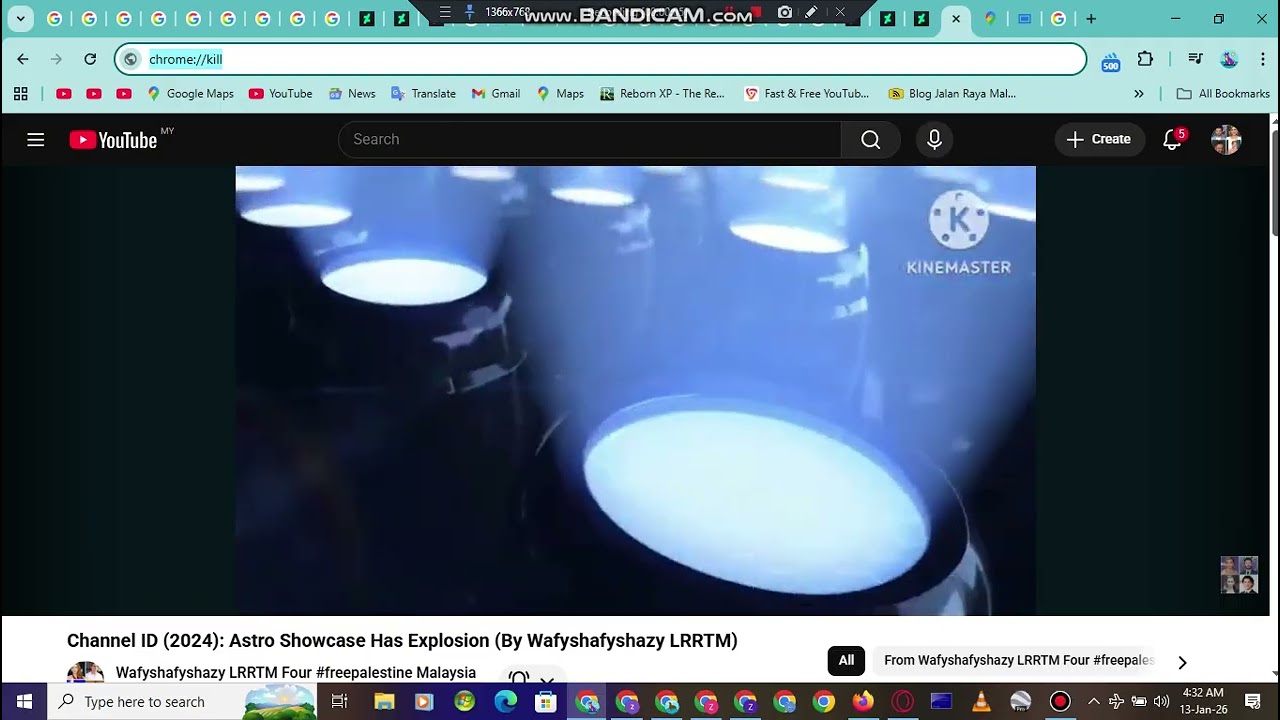
Task: Open the News bookmark
Action: [351, 93]
